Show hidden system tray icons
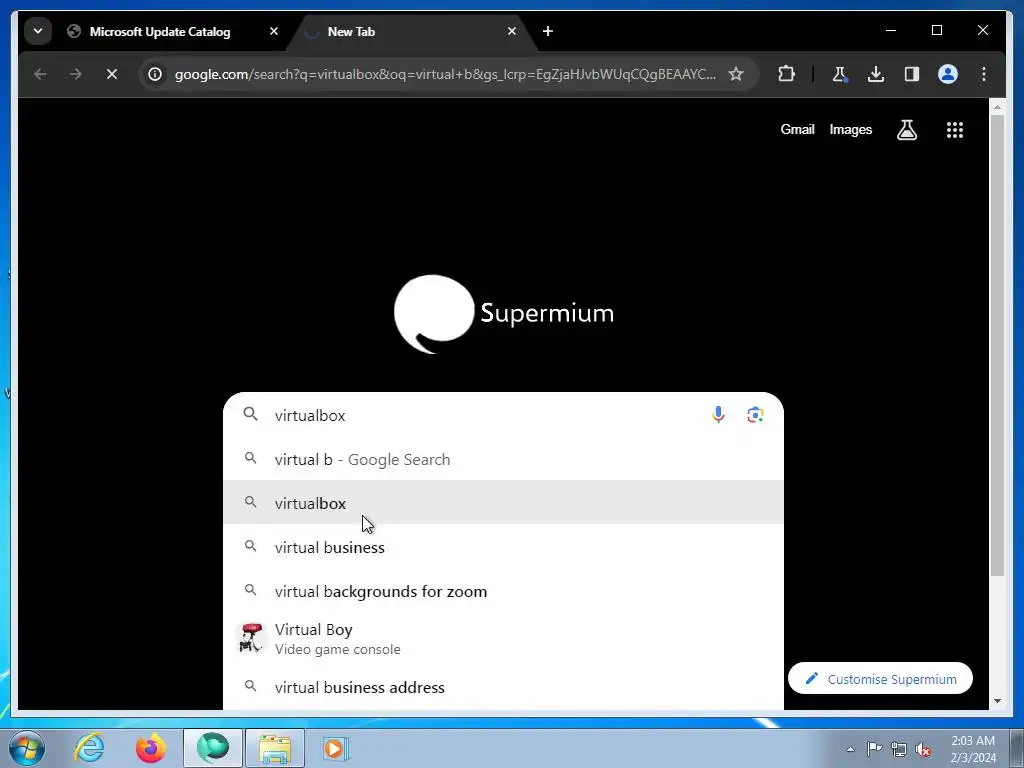Screen dimensions: 1024x768 [x=850, y=749]
